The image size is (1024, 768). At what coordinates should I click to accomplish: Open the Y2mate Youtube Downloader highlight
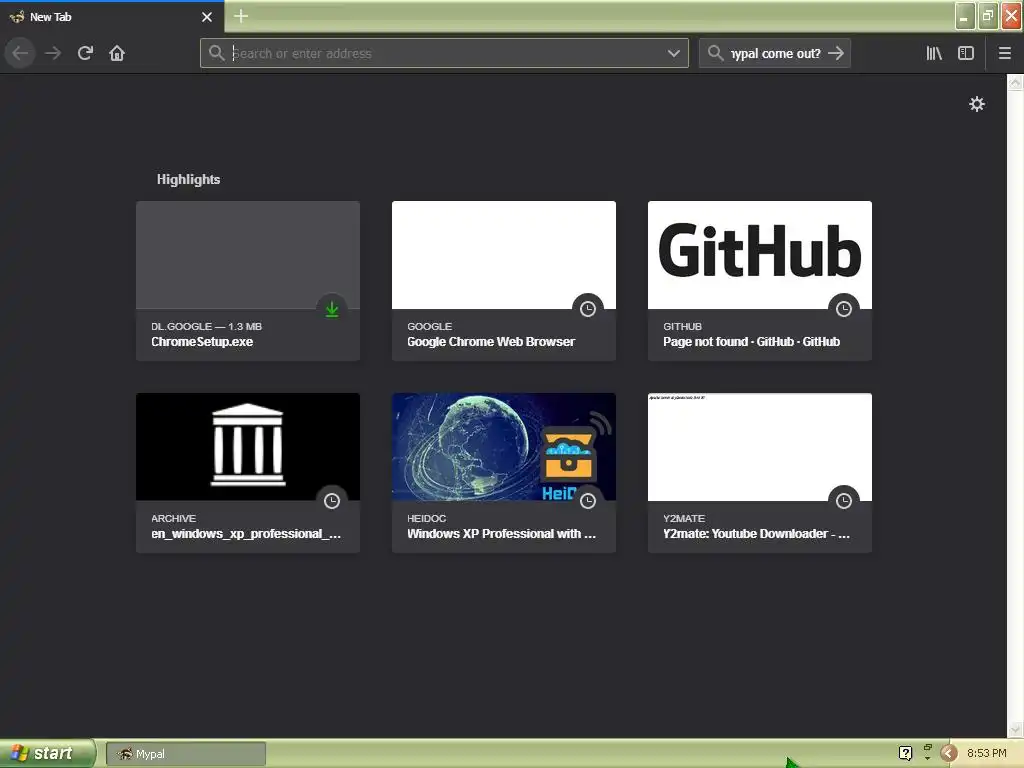click(x=760, y=473)
